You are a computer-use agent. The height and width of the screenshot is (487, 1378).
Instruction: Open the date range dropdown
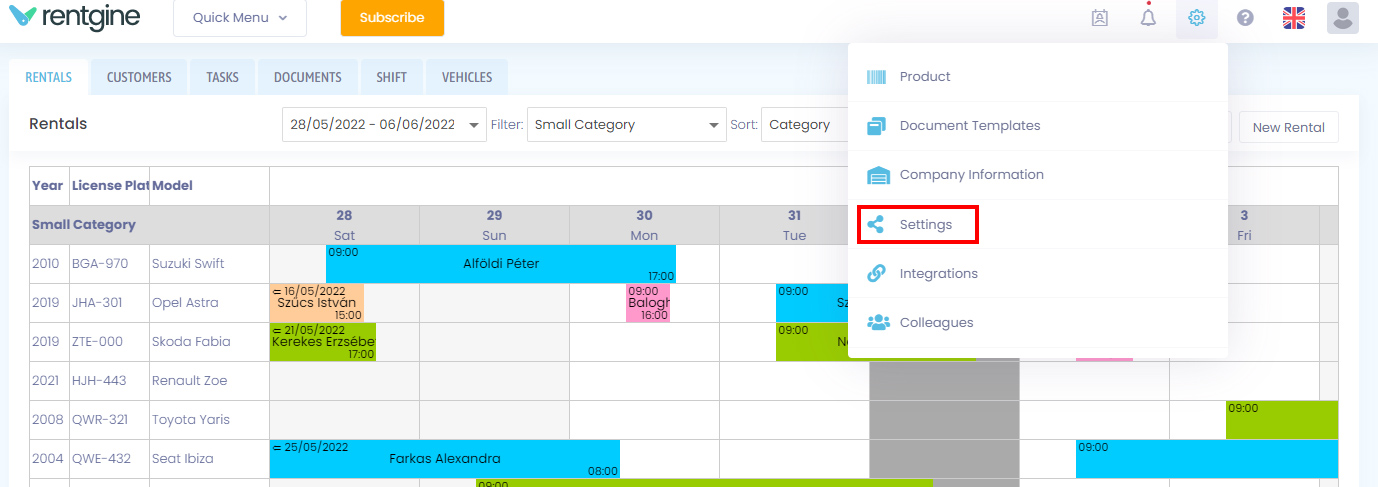(384, 125)
